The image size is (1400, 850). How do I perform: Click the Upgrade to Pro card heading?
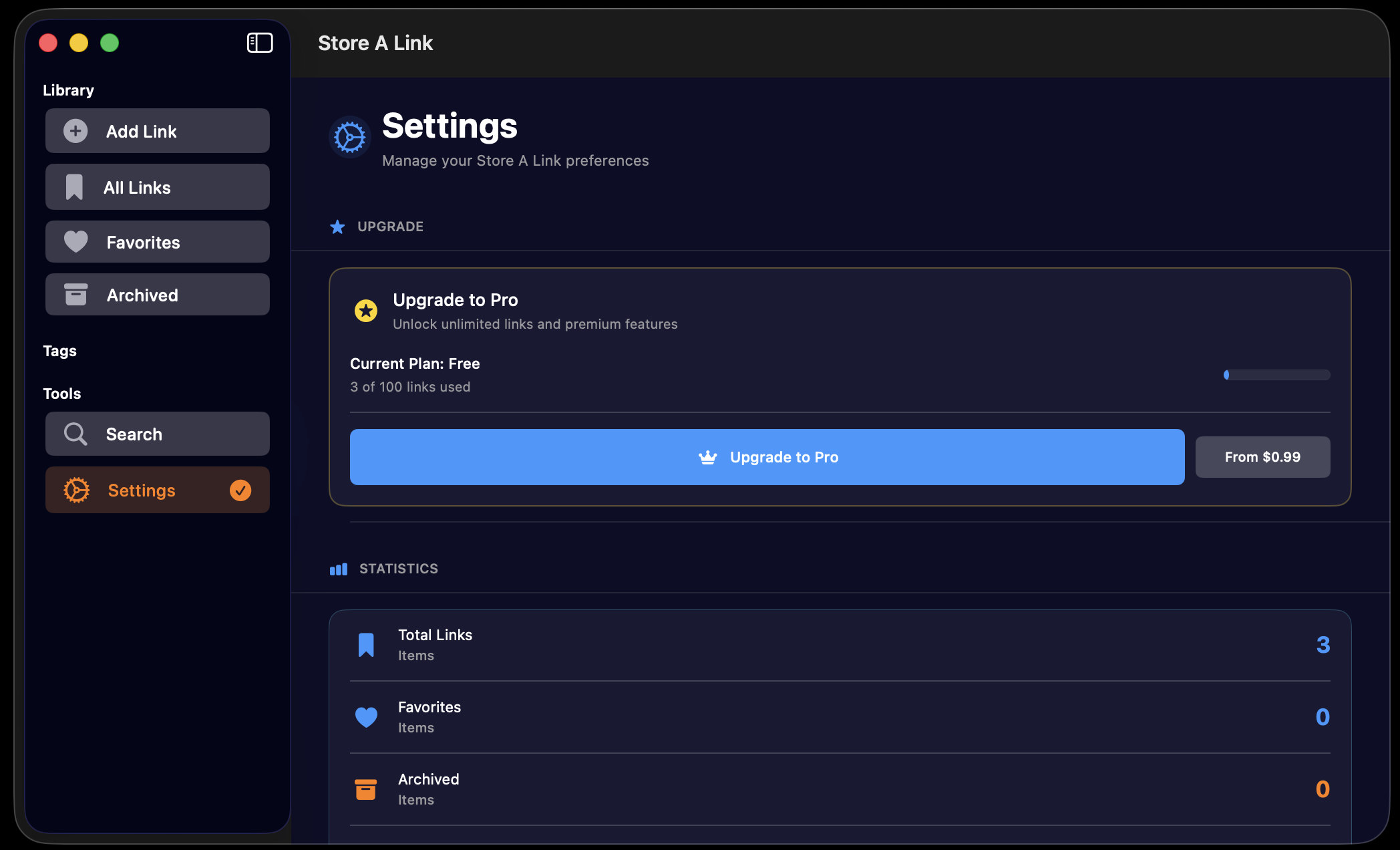(455, 300)
